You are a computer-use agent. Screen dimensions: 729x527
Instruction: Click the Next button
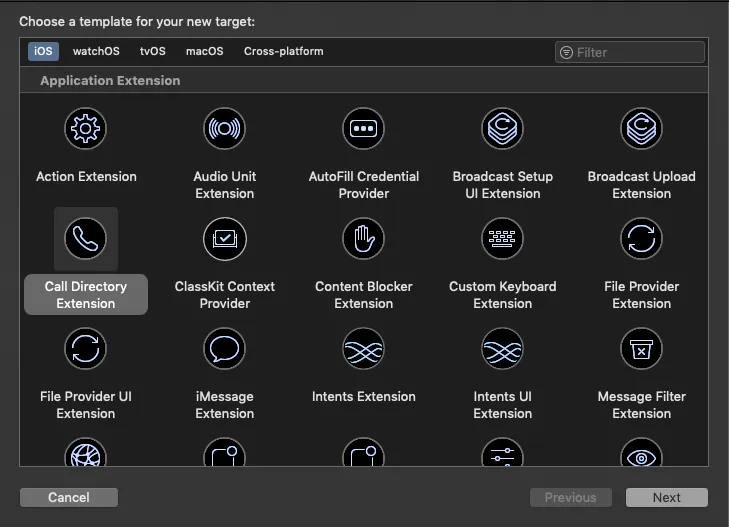coord(666,497)
